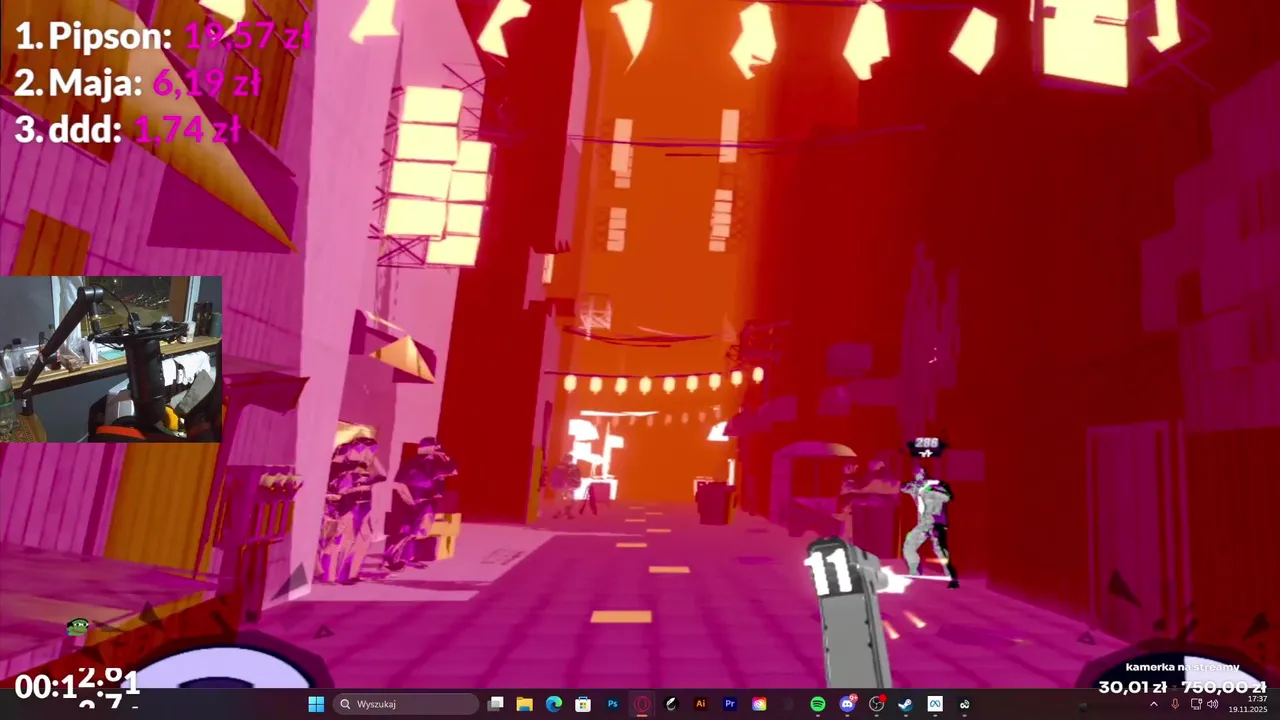
Task: Open Task View from the taskbar
Action: (x=495, y=704)
